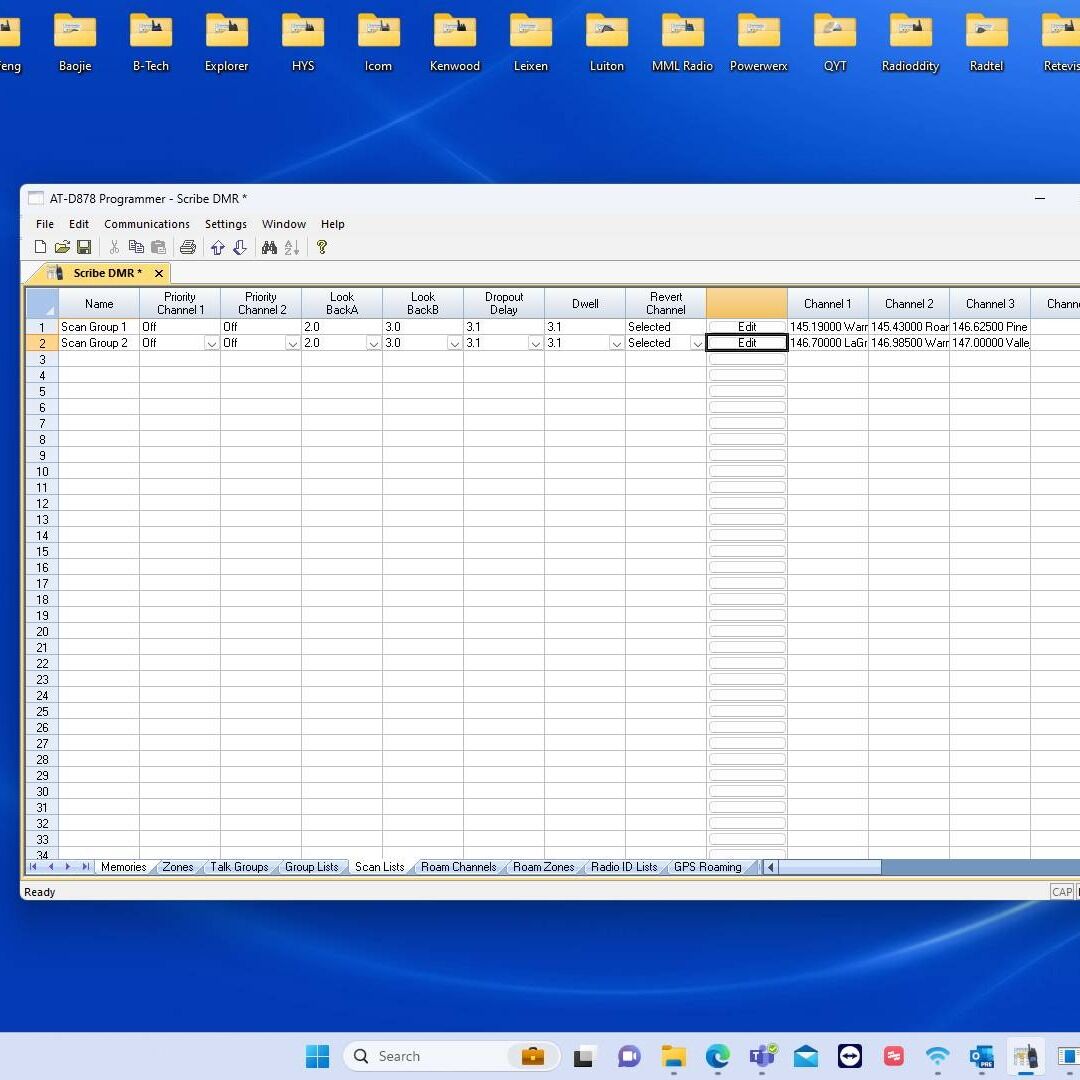
Task: Open the MML Radio desktop folder
Action: [x=683, y=43]
